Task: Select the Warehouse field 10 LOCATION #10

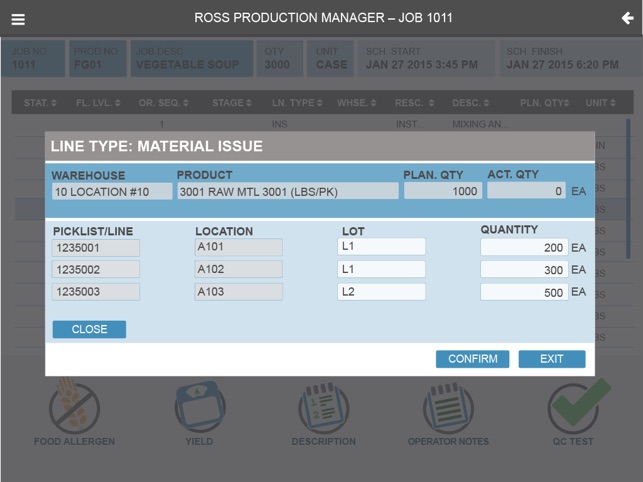Action: [112, 192]
